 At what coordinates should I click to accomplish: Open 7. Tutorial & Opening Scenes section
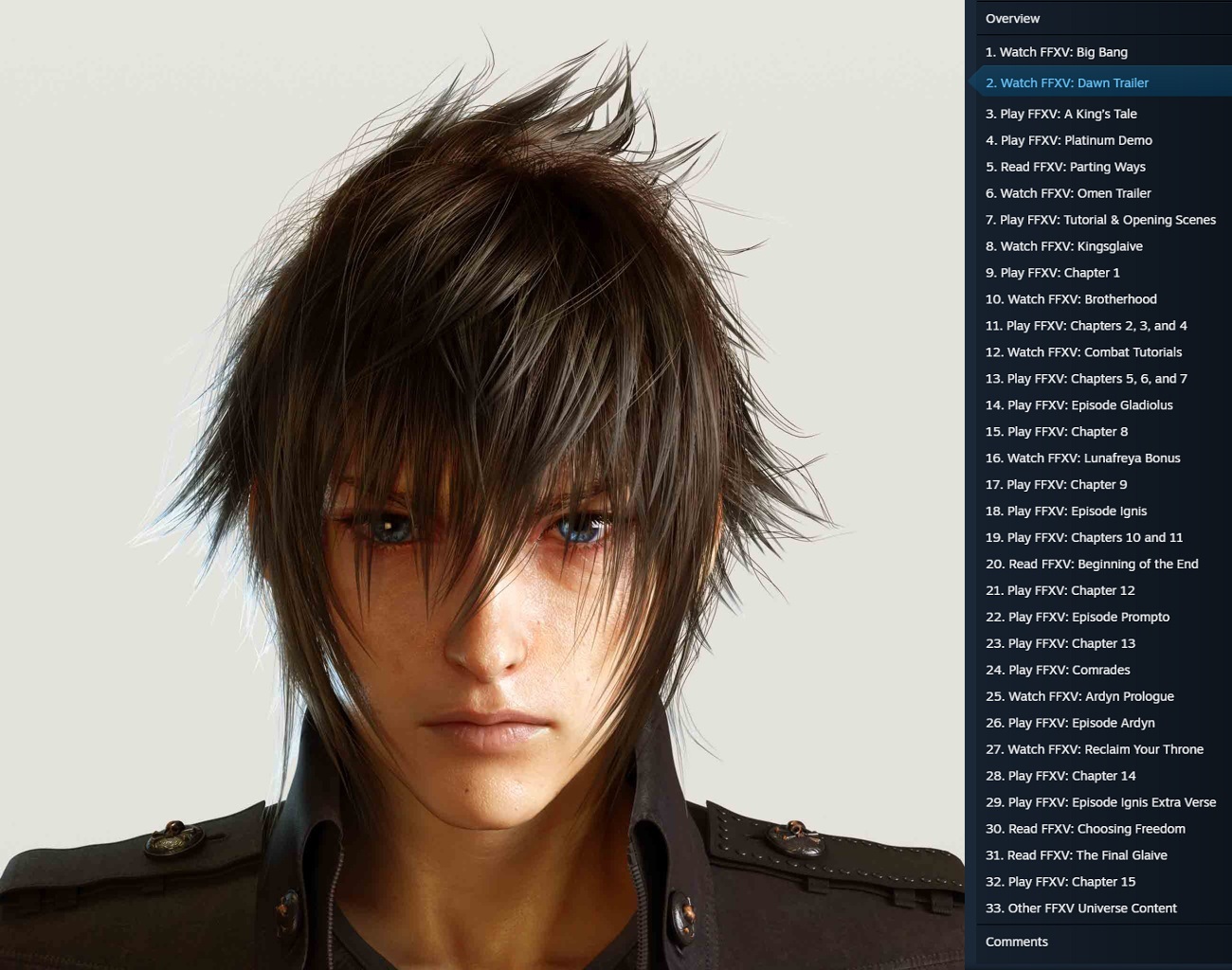pyautogui.click(x=1100, y=220)
